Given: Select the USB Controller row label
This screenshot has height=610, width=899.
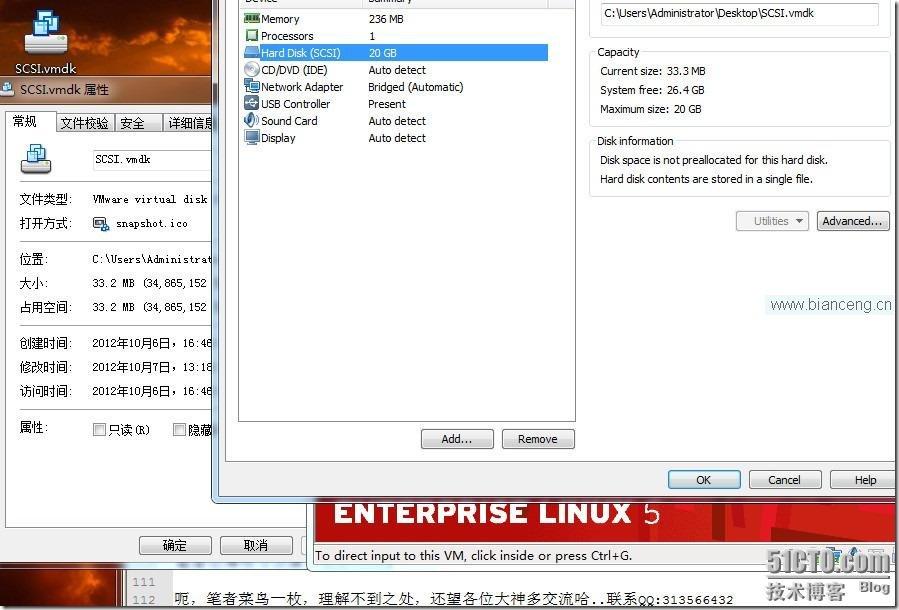Looking at the screenshot, I should coord(295,104).
